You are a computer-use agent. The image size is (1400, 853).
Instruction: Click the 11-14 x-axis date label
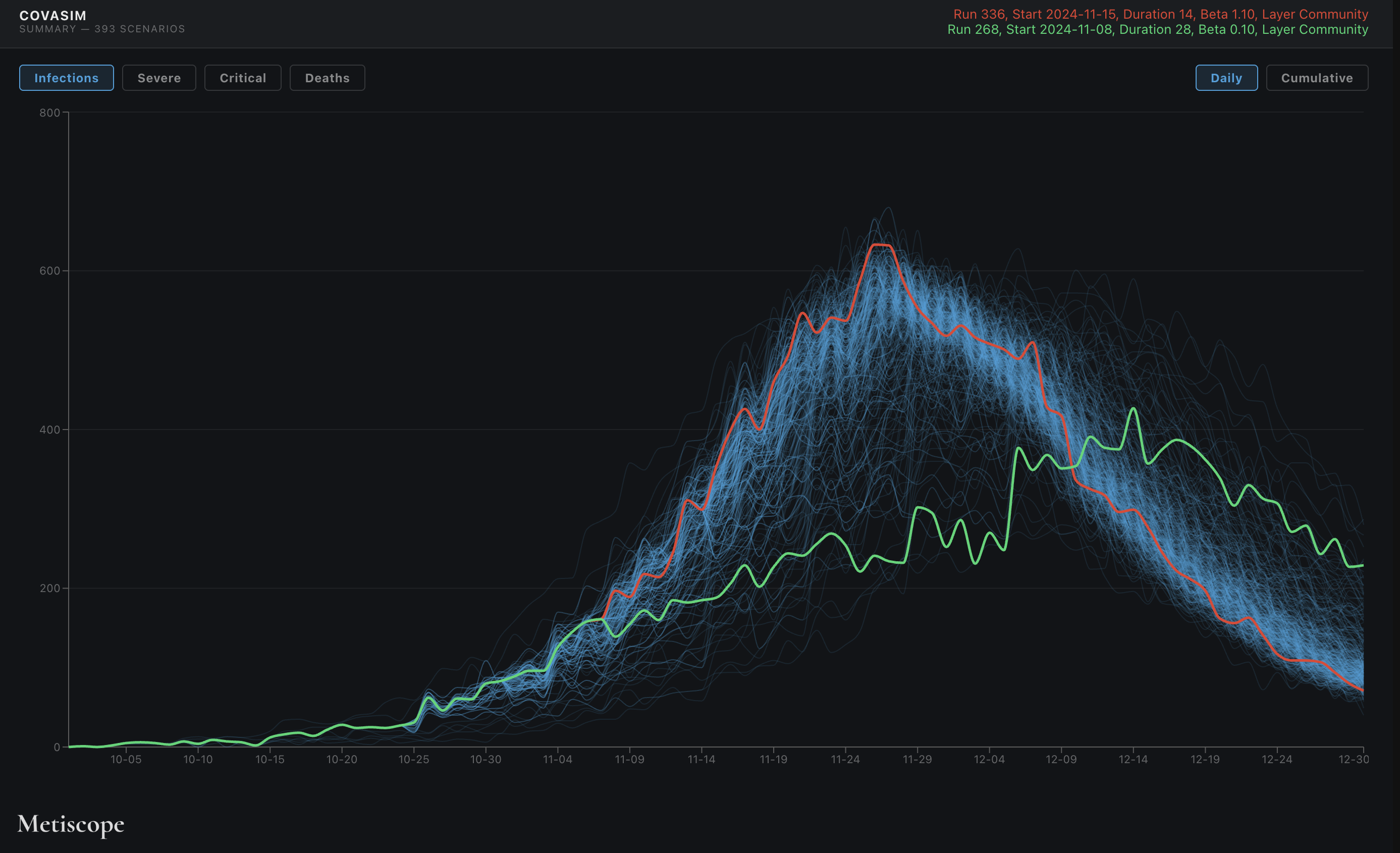coord(701,759)
